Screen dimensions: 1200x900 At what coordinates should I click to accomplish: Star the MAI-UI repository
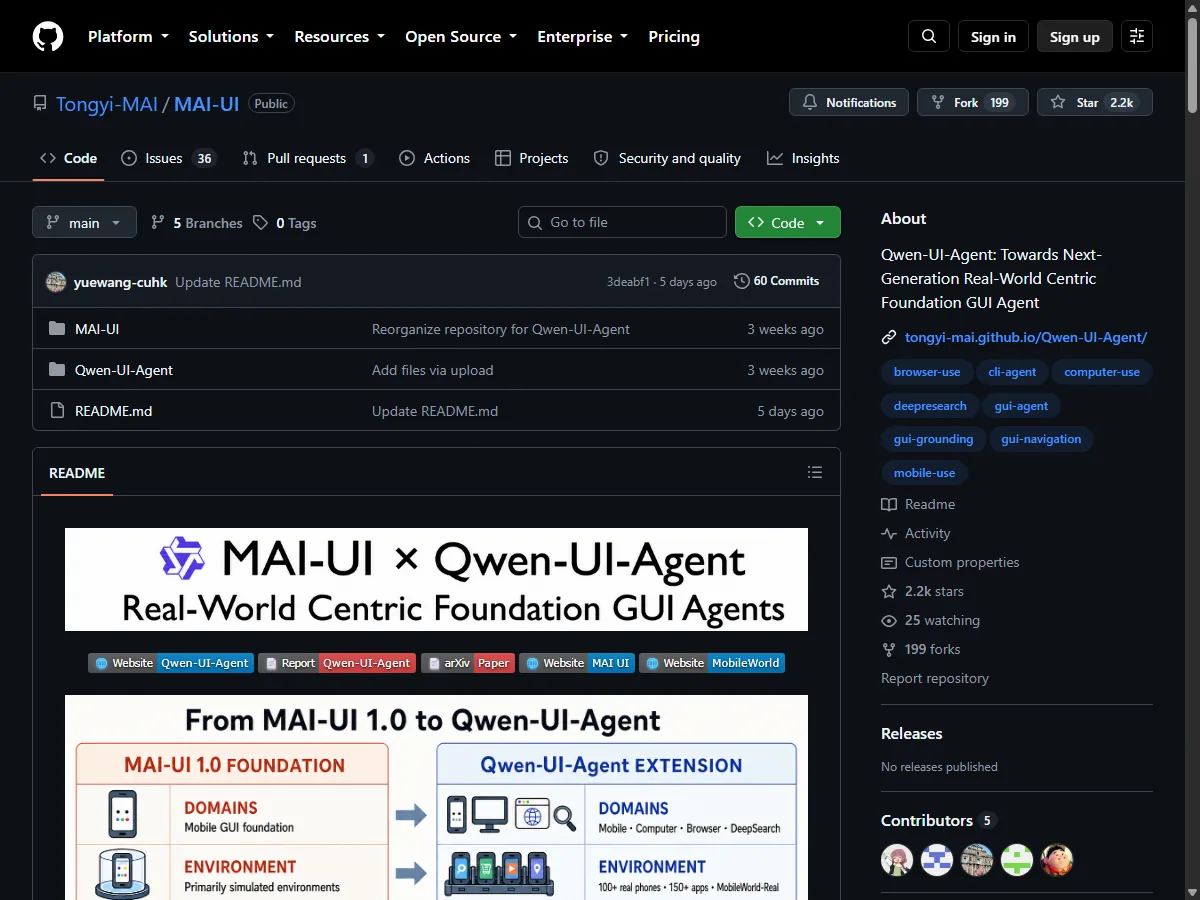1095,102
